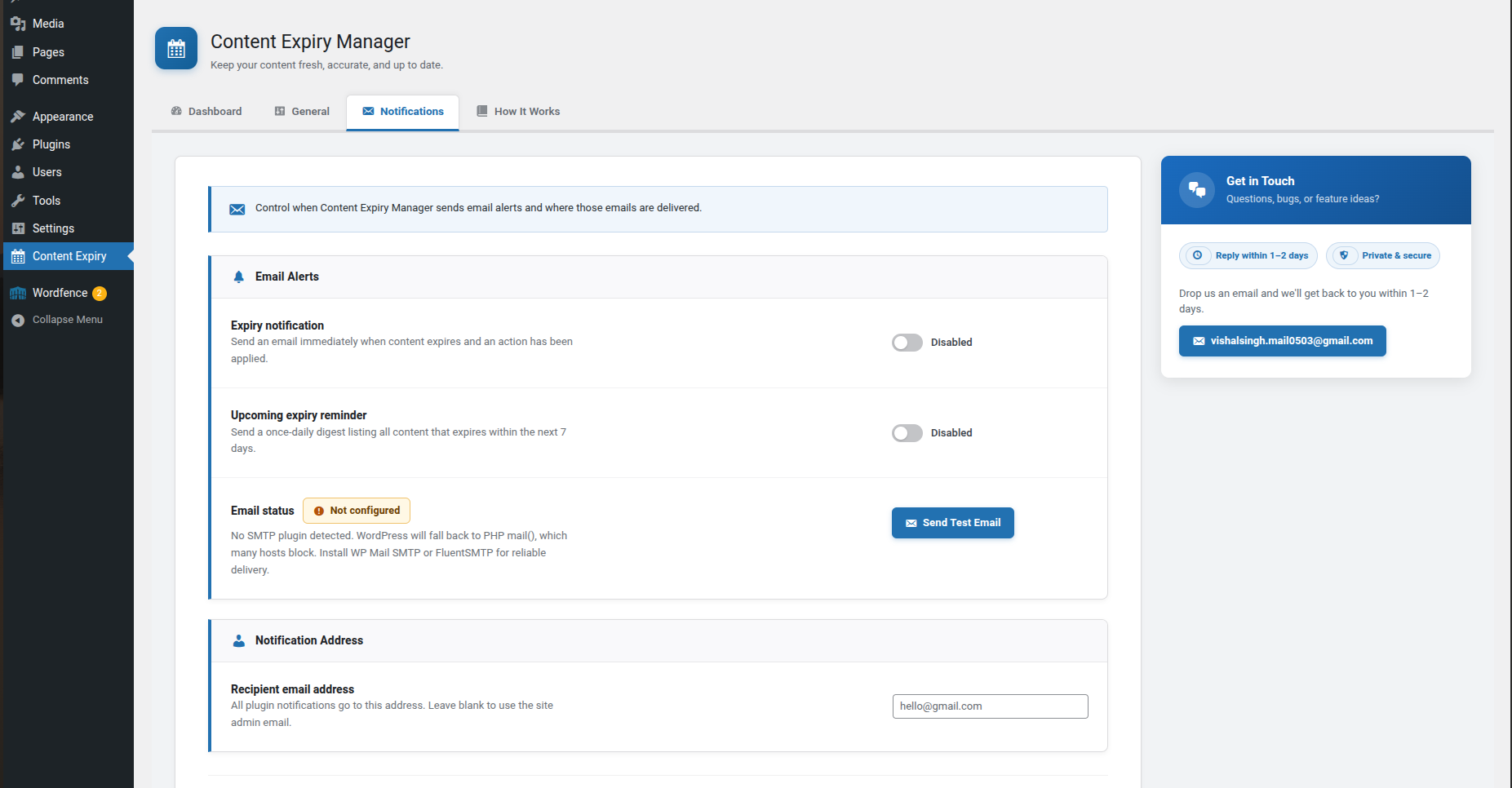Viewport: 1512px width, 788px height.
Task: Open Wordfence in the sidebar menu
Action: (x=69, y=293)
